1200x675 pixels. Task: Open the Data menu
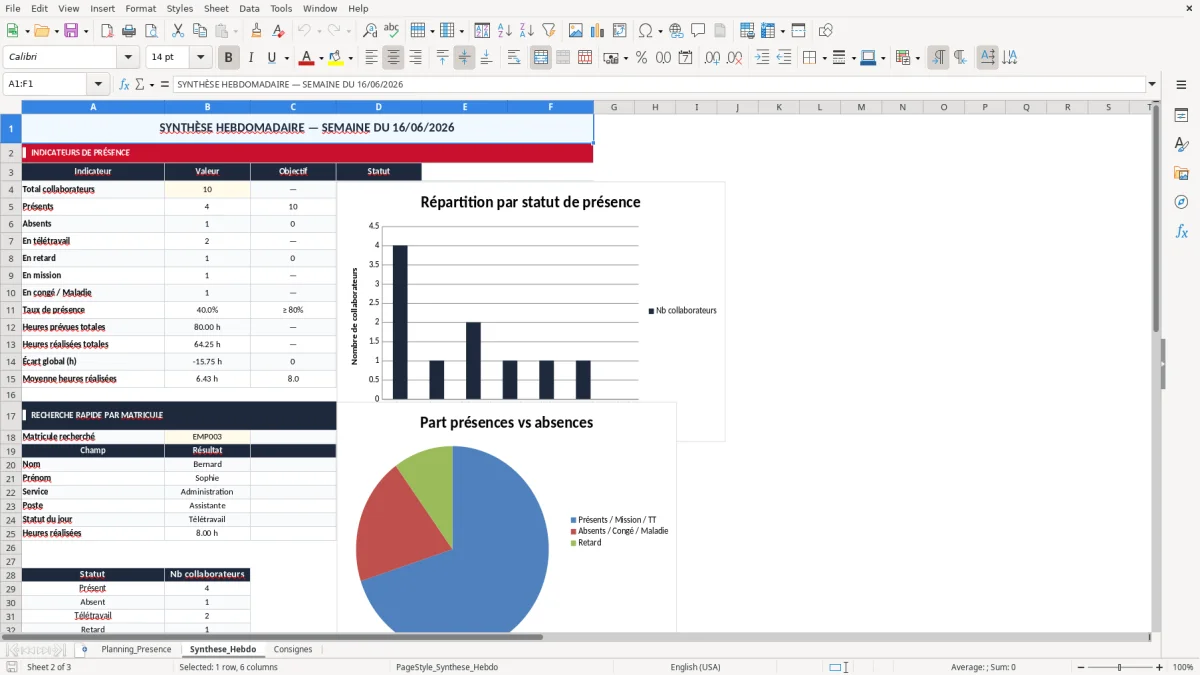click(249, 8)
